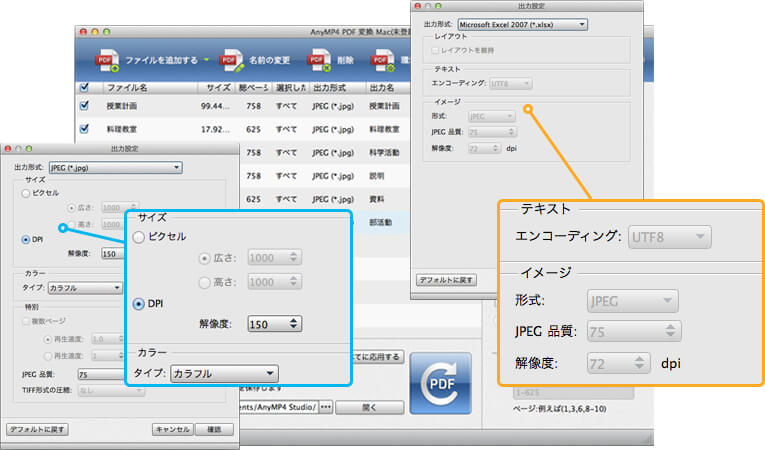
Task: Select the ピクセル radio button in the JPEG settings dialog
Action: [26, 193]
